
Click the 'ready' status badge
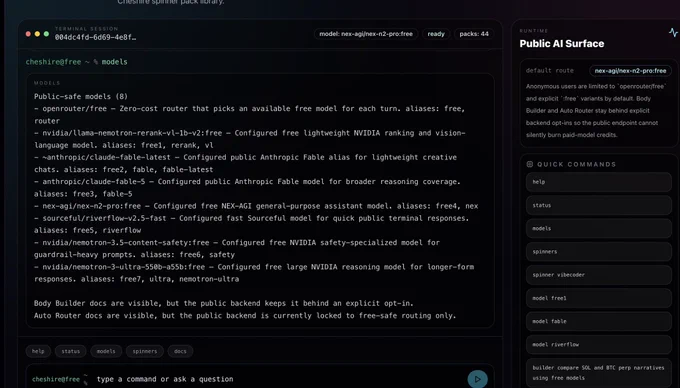436,34
